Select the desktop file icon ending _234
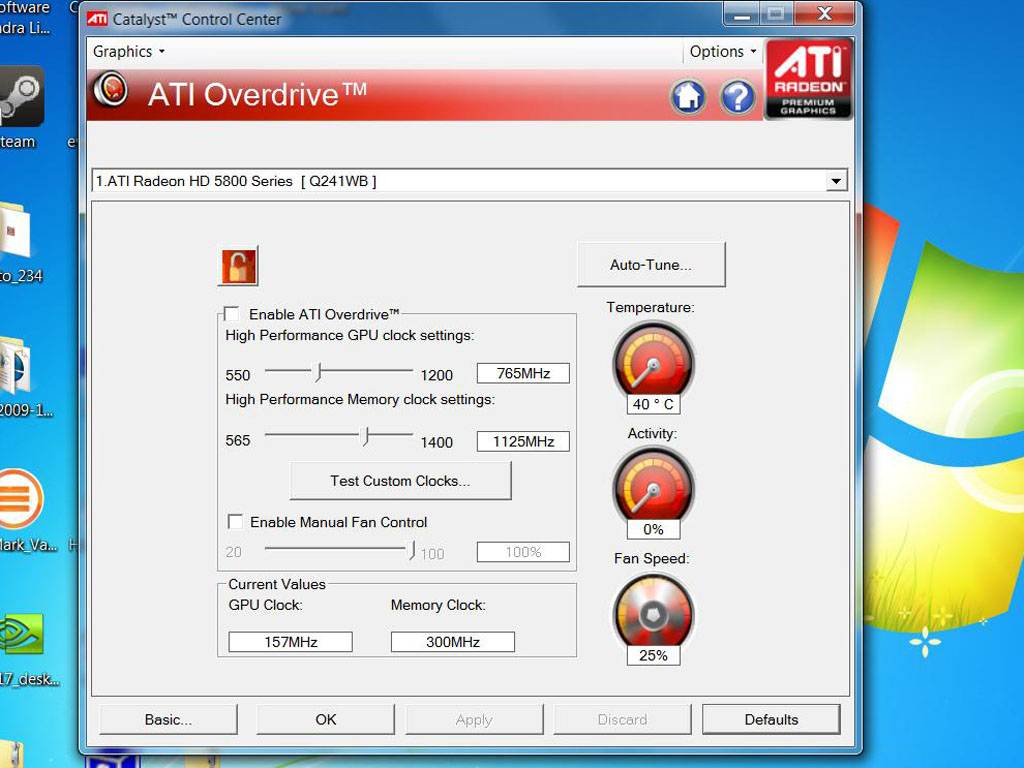1024x768 pixels. click(x=16, y=230)
